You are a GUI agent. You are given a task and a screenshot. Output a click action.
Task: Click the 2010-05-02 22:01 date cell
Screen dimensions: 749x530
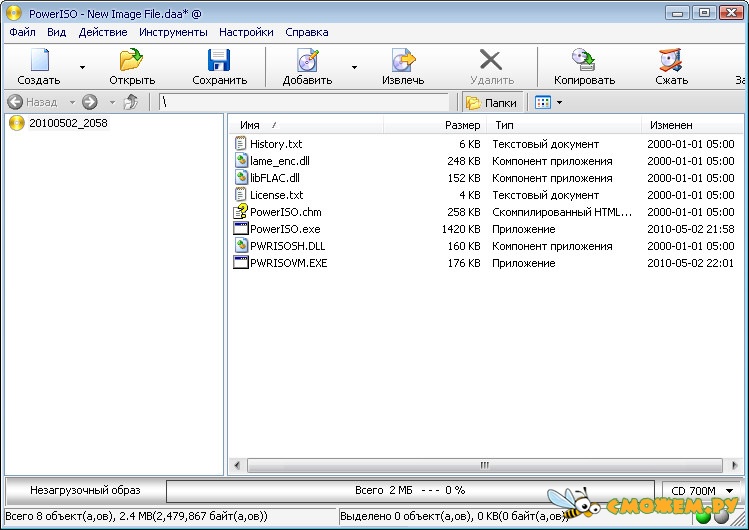690,263
